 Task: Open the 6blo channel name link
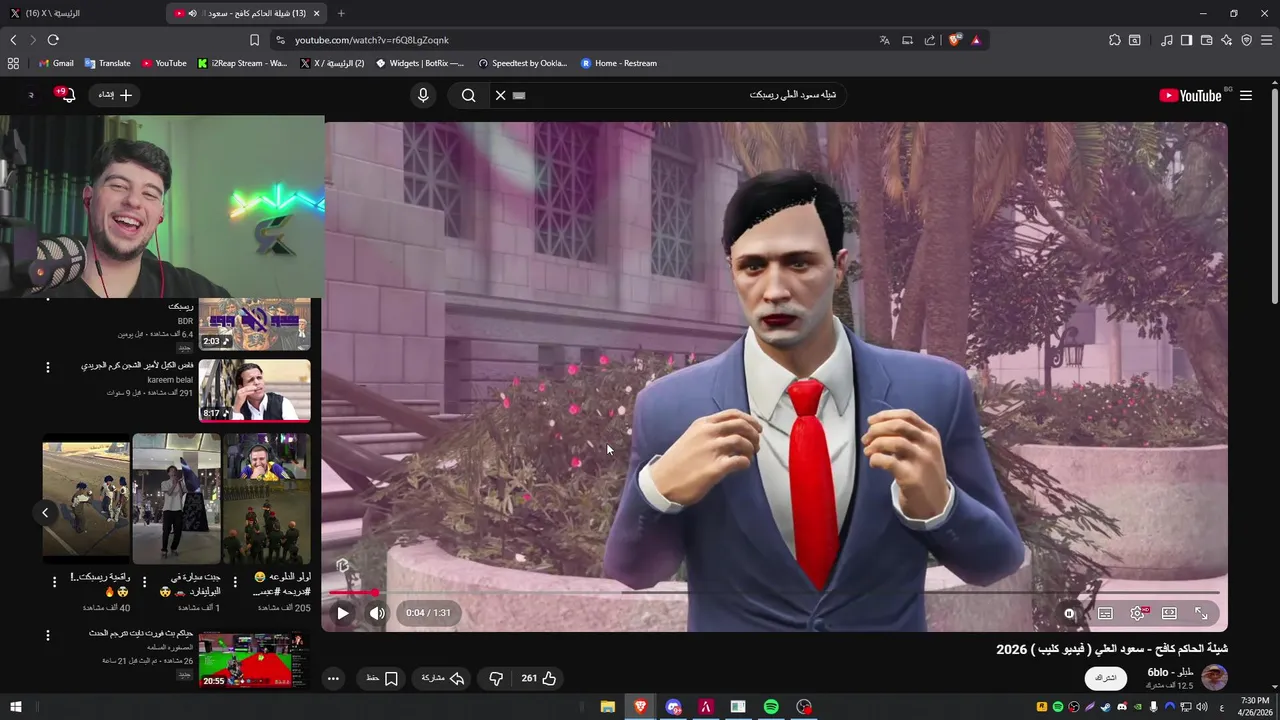coord(1170,672)
